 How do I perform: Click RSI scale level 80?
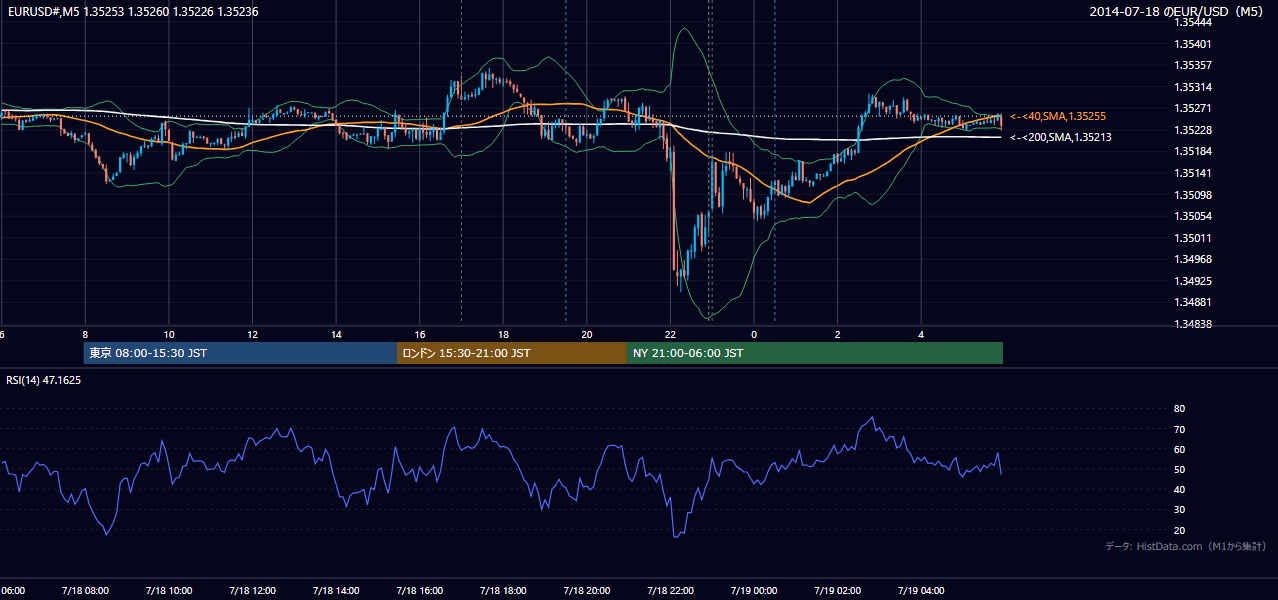click(1180, 409)
